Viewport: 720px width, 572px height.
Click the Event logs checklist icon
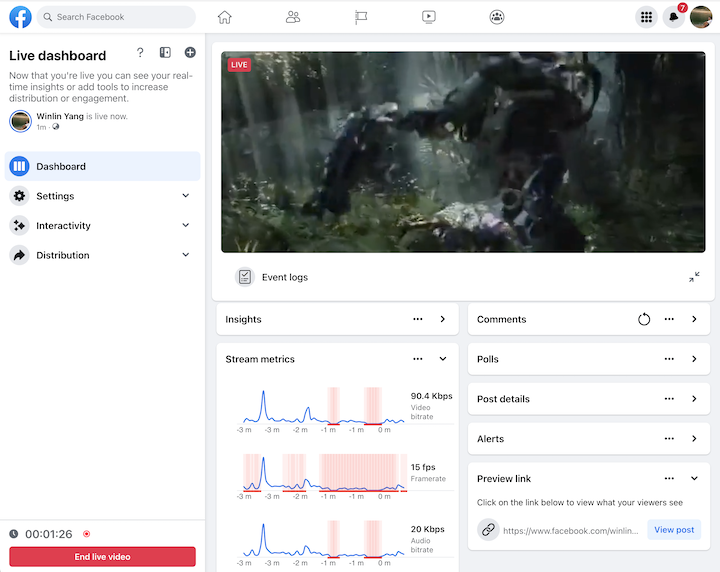(245, 277)
